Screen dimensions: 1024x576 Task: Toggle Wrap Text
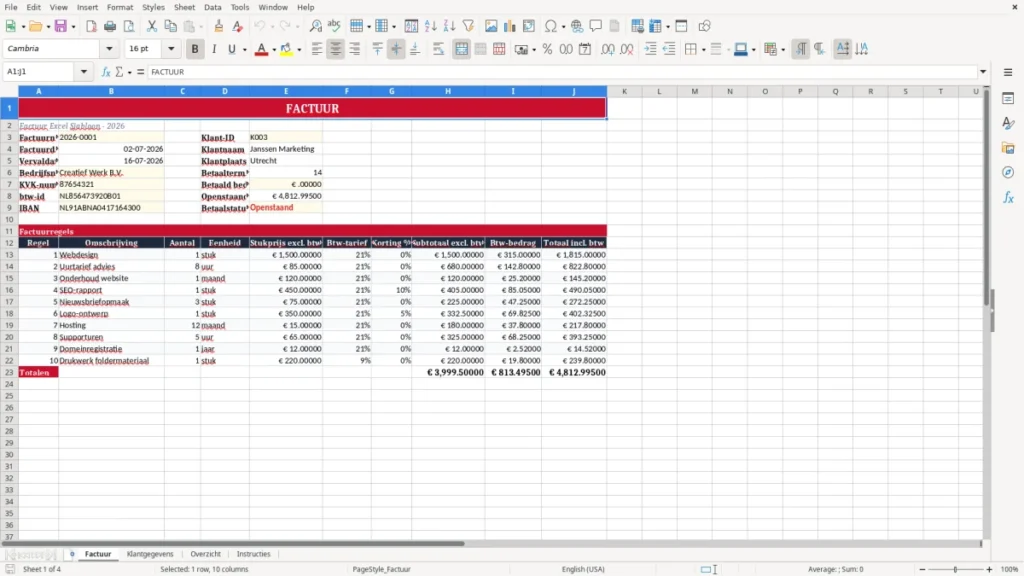click(438, 49)
